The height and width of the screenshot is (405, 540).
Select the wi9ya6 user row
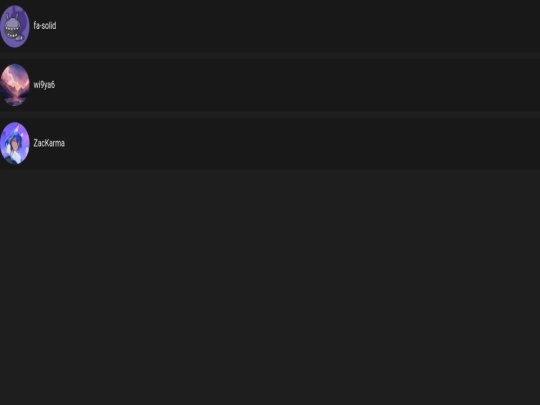270,85
